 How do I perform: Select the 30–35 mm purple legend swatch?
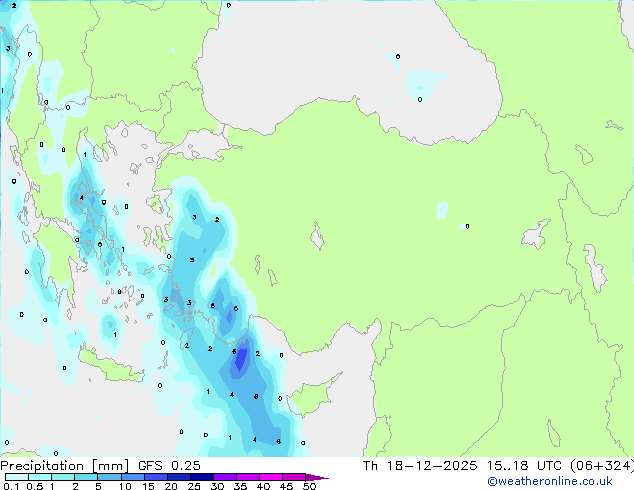pyautogui.click(x=224, y=477)
